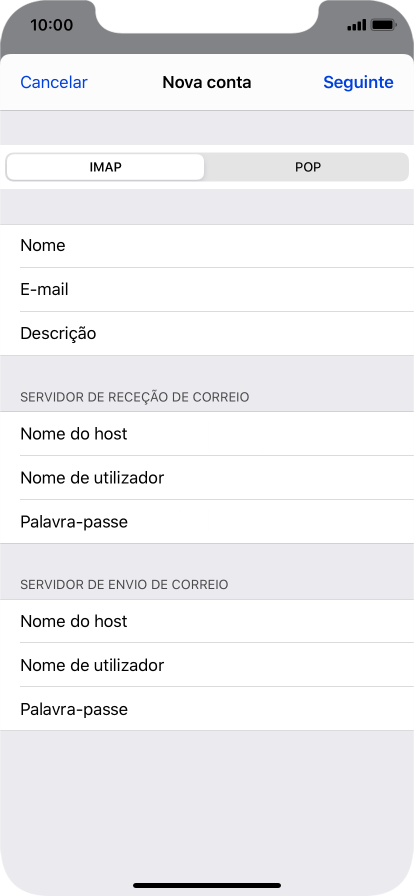The image size is (414, 896).
Task: Select outgoing server Nome de utilizador field
Action: (207, 665)
